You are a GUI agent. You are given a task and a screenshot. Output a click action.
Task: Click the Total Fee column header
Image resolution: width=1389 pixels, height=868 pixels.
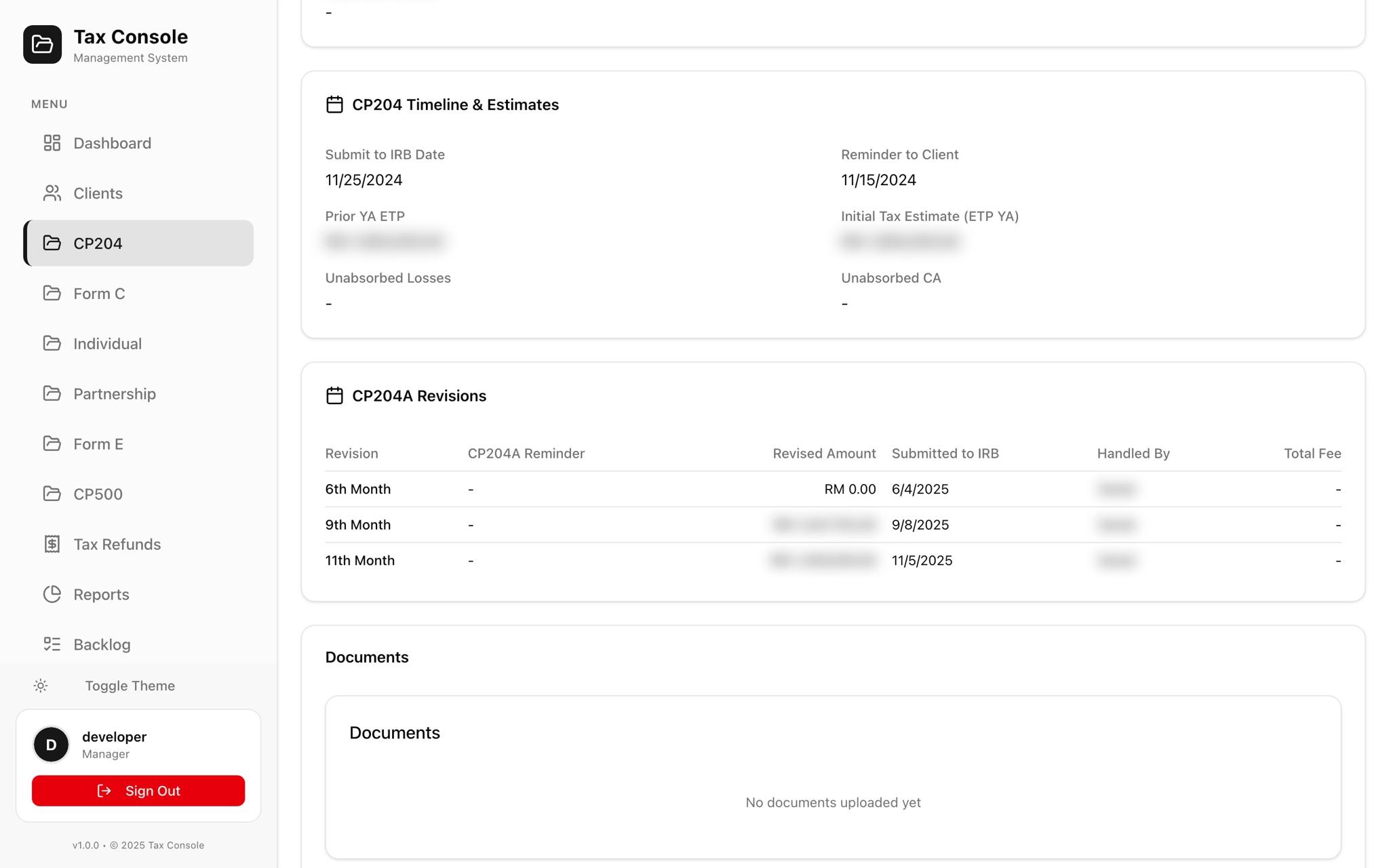(1312, 454)
